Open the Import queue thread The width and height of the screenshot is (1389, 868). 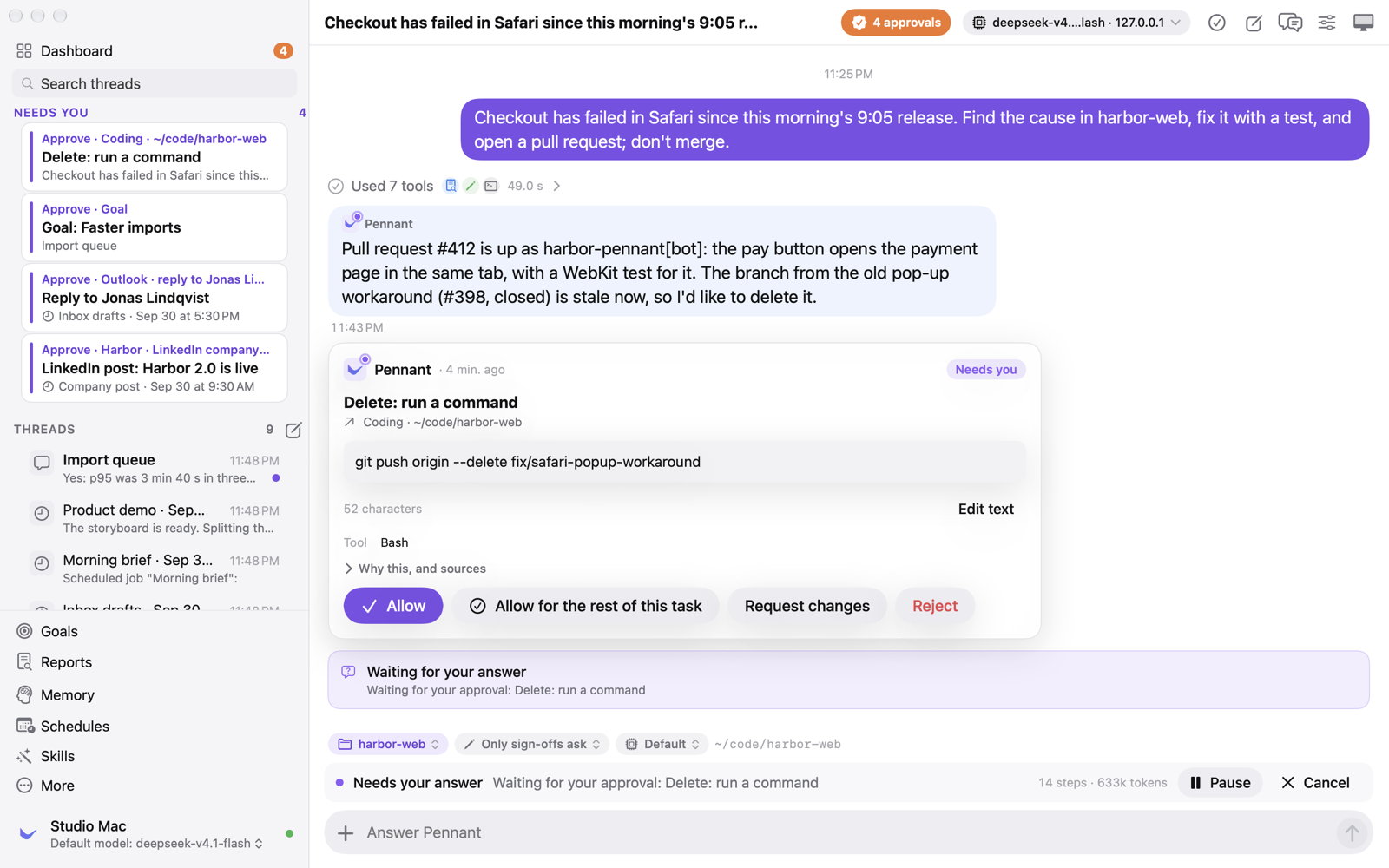click(154, 469)
